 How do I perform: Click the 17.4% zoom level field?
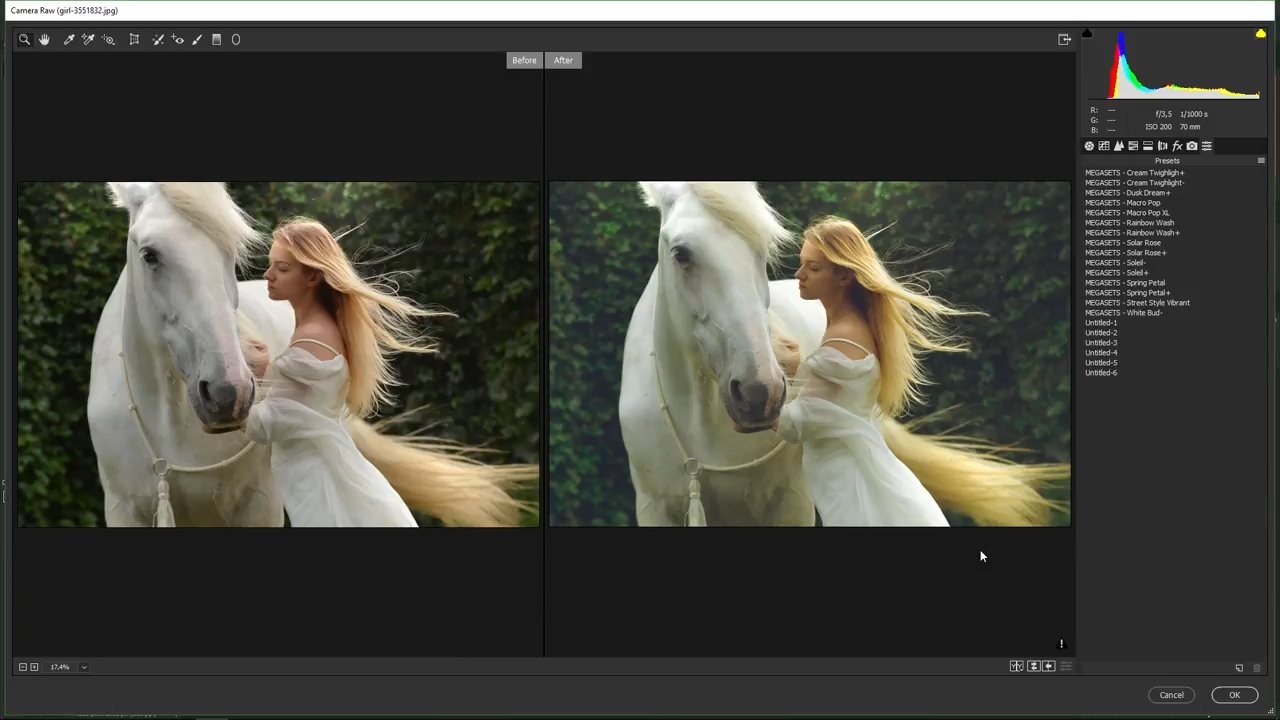60,667
